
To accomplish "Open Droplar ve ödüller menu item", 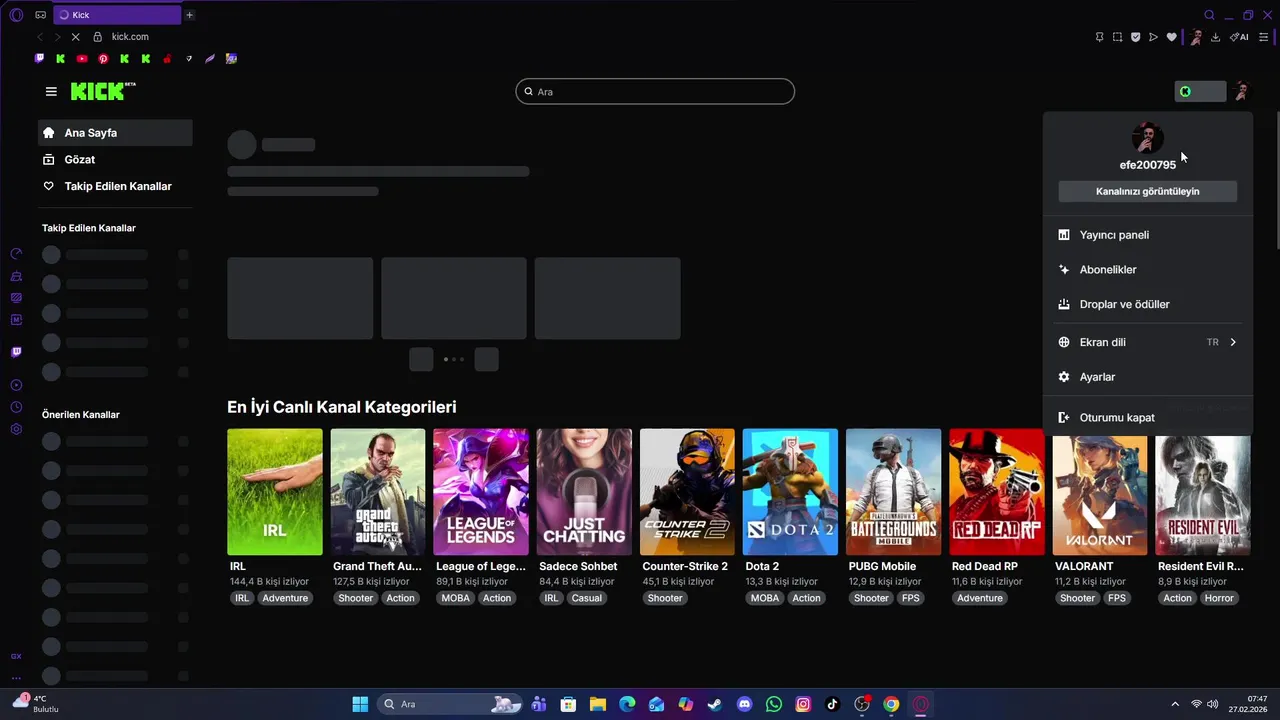I will pos(1147,304).
